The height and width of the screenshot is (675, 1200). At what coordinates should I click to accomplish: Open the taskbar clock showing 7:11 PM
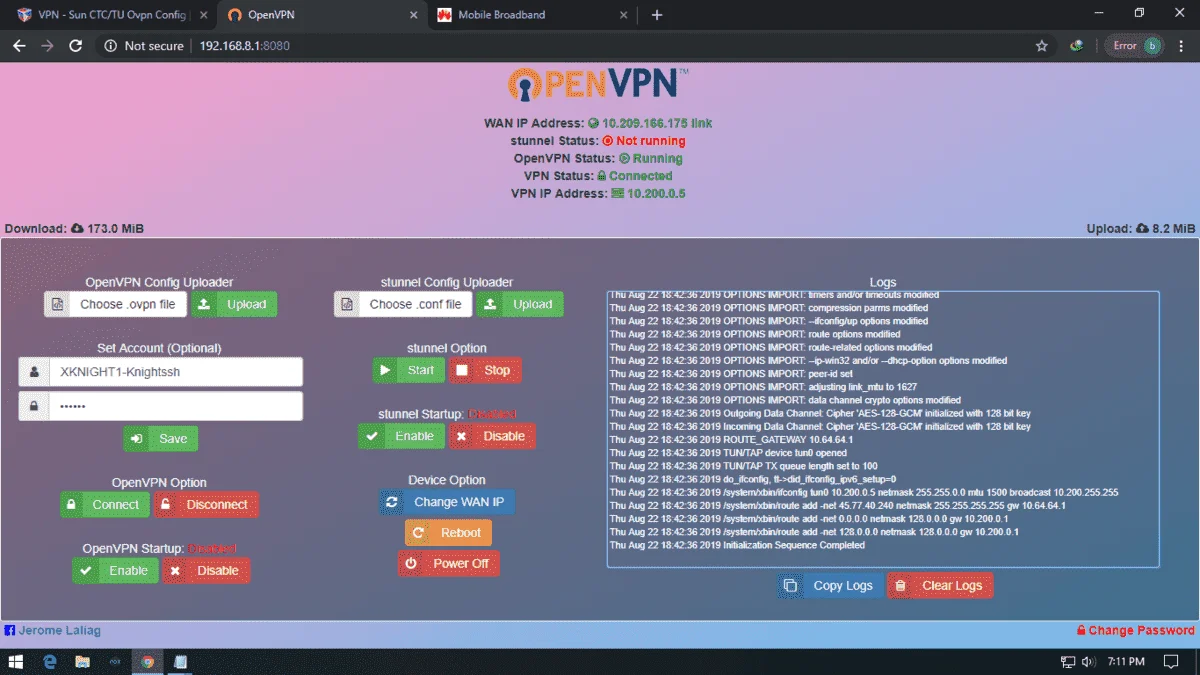[x=1125, y=662]
